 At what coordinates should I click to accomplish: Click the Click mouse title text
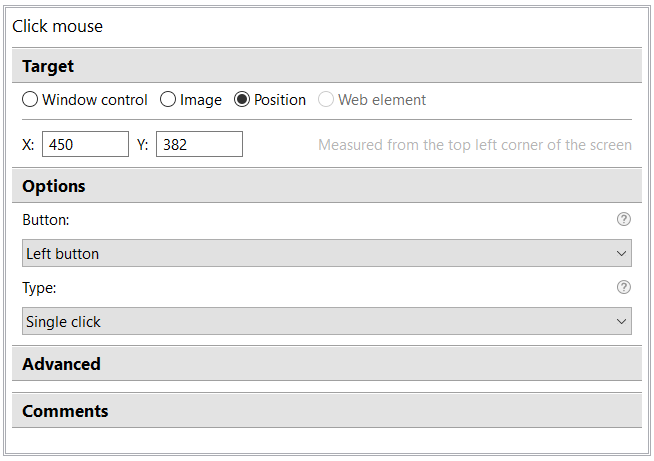click(58, 26)
